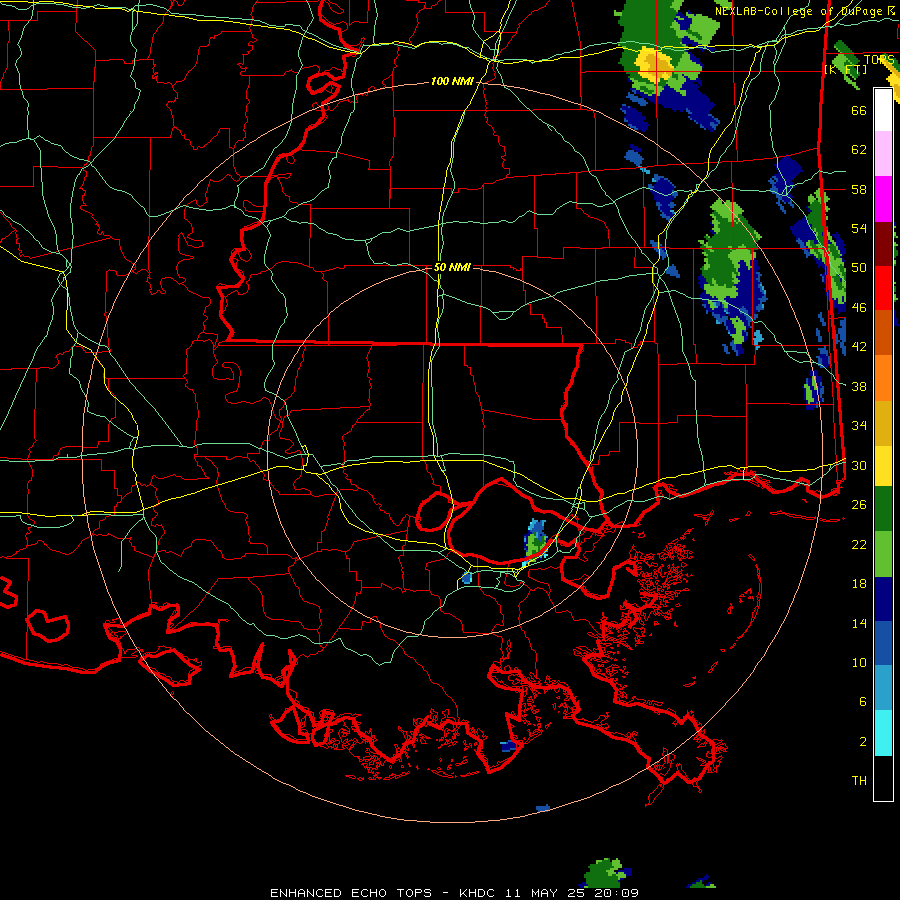Screen dimensions: 900x900
Task: Click the legend value '2'
Action: pos(862,742)
